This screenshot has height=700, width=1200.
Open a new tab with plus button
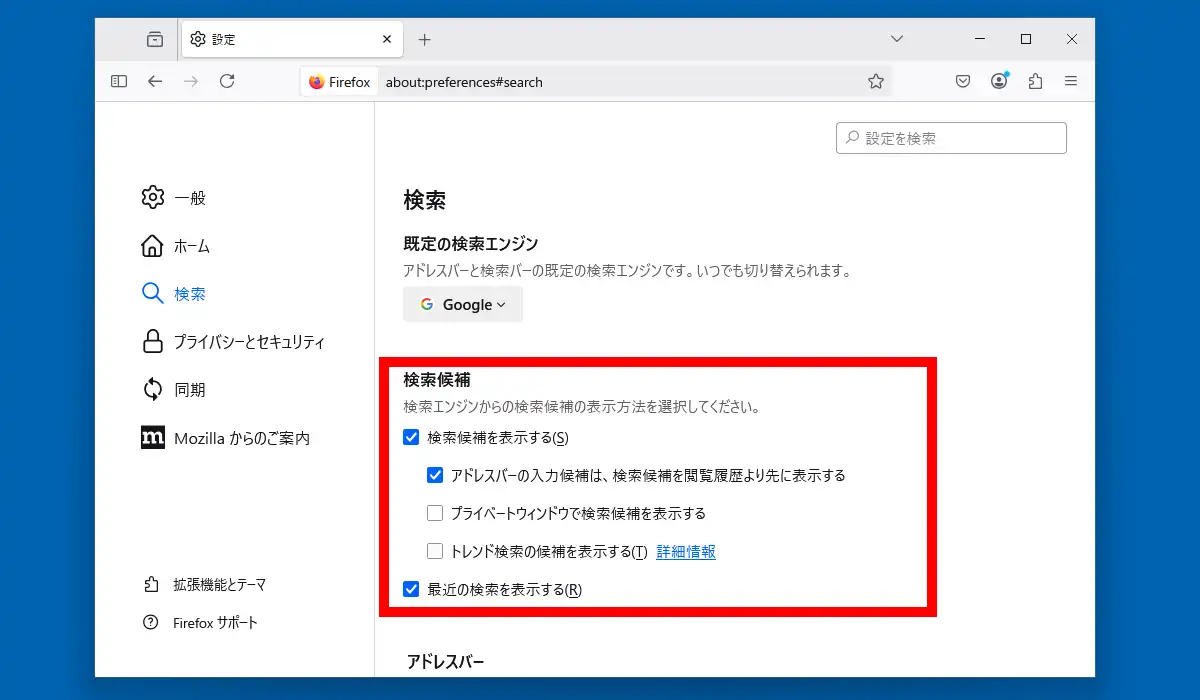pyautogui.click(x=424, y=40)
